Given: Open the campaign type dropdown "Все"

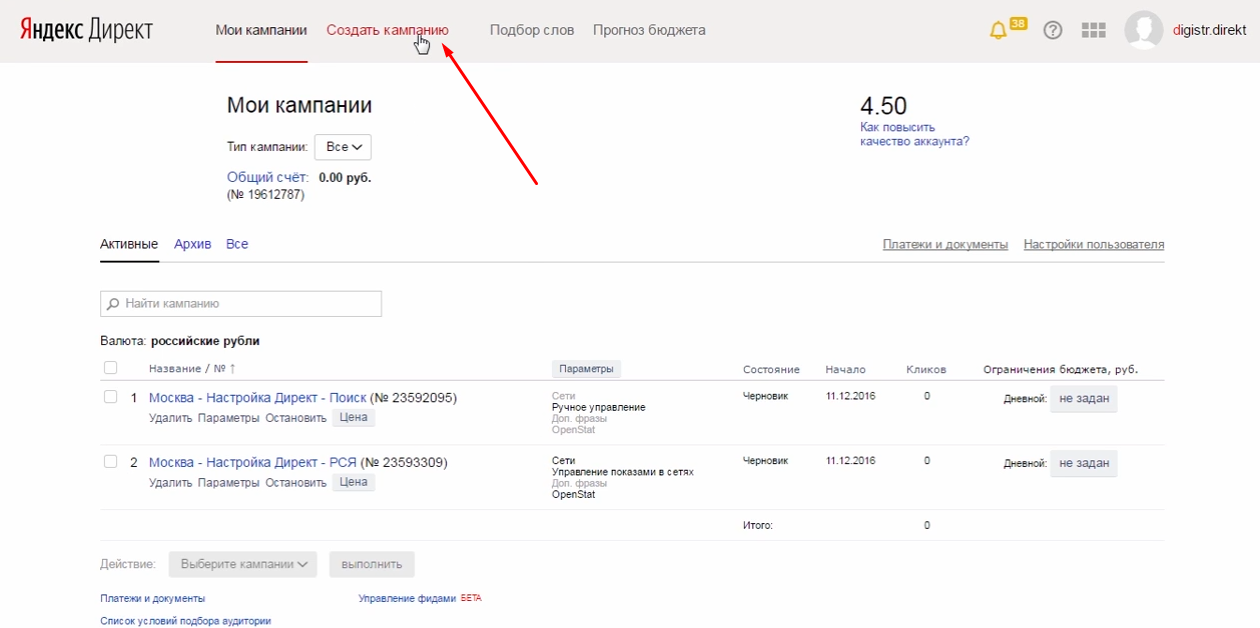Looking at the screenshot, I should (343, 147).
